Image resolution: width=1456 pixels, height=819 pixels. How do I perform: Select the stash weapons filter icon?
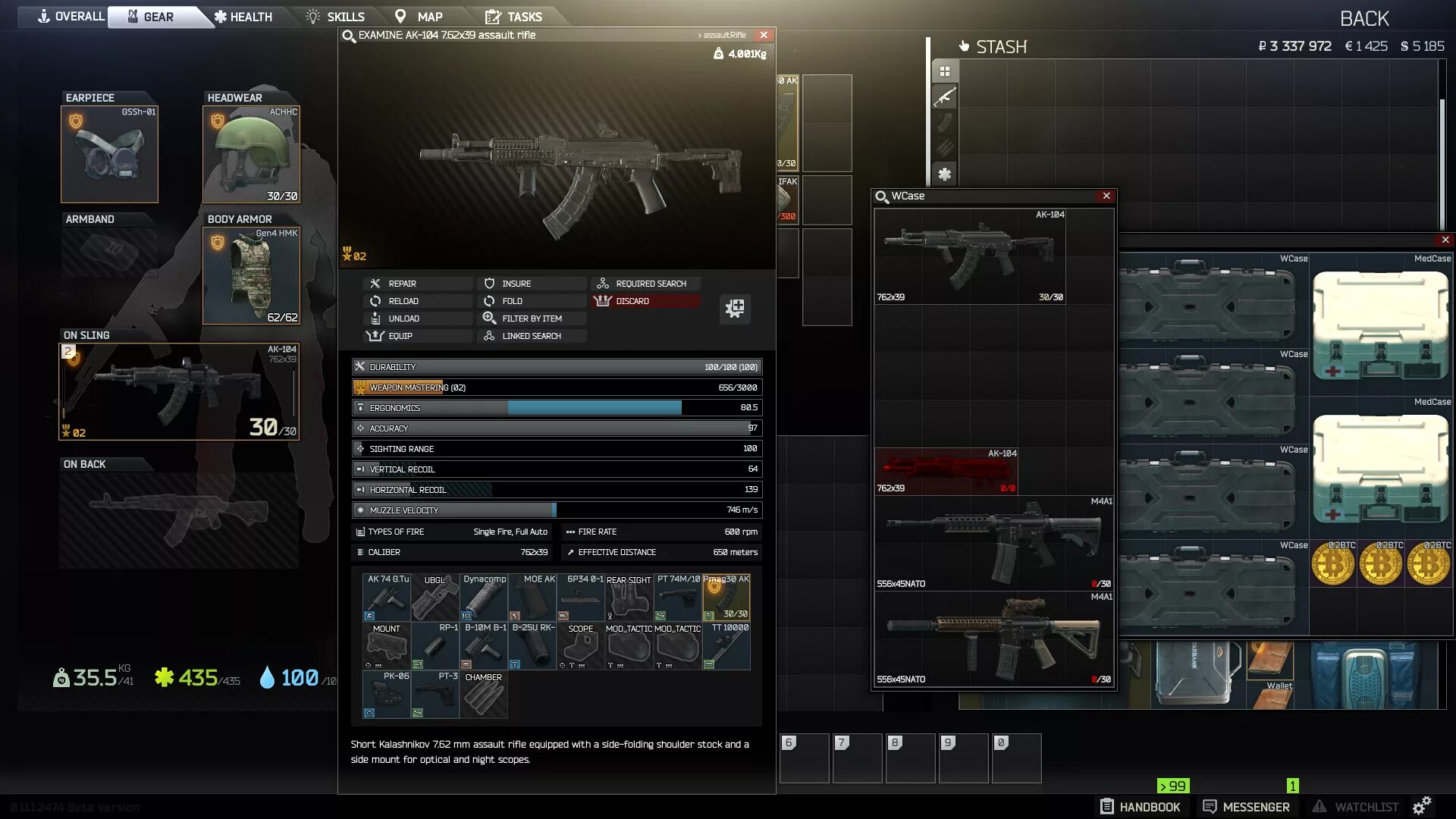(x=945, y=97)
